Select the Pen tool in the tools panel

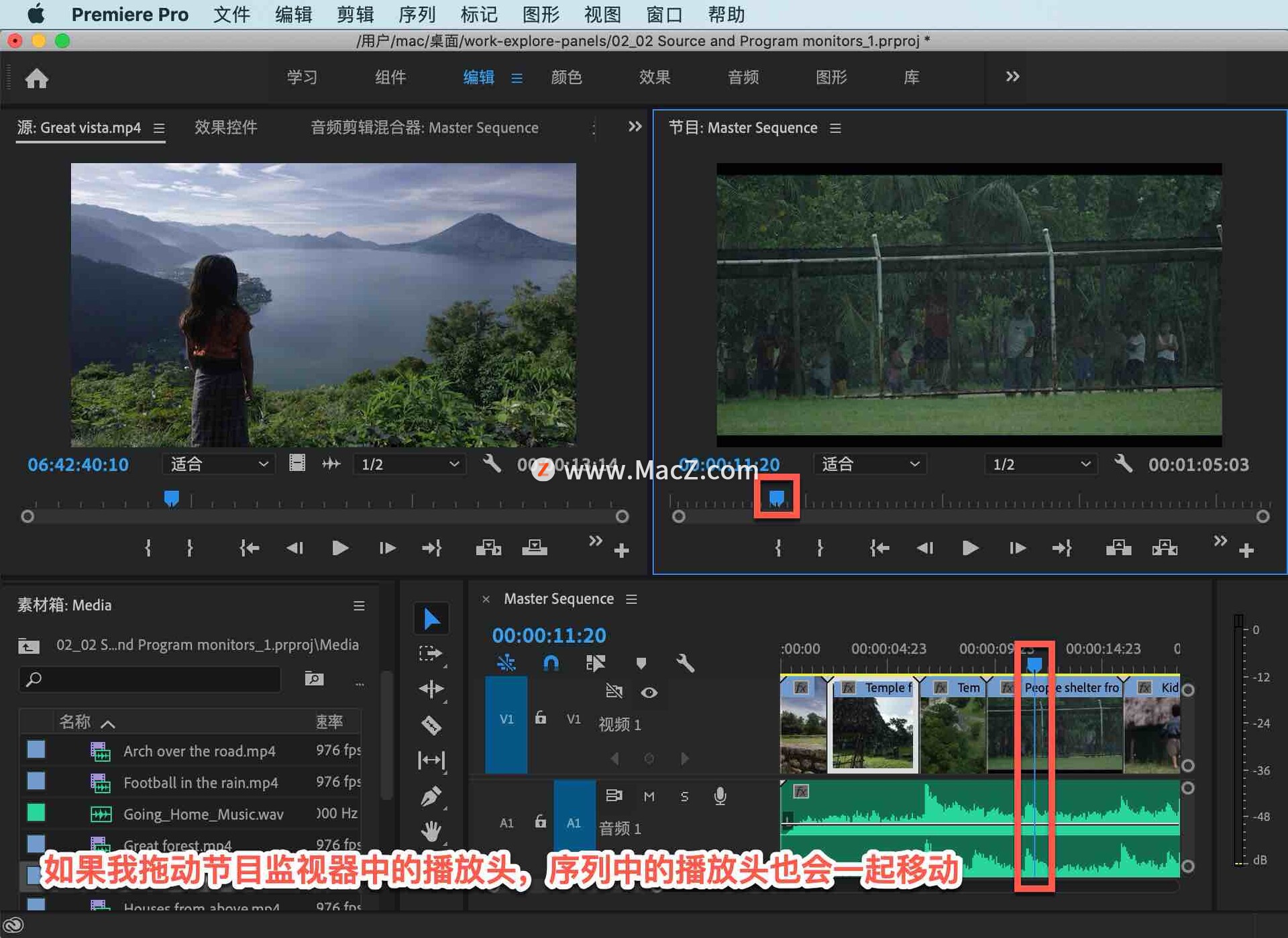click(x=431, y=796)
